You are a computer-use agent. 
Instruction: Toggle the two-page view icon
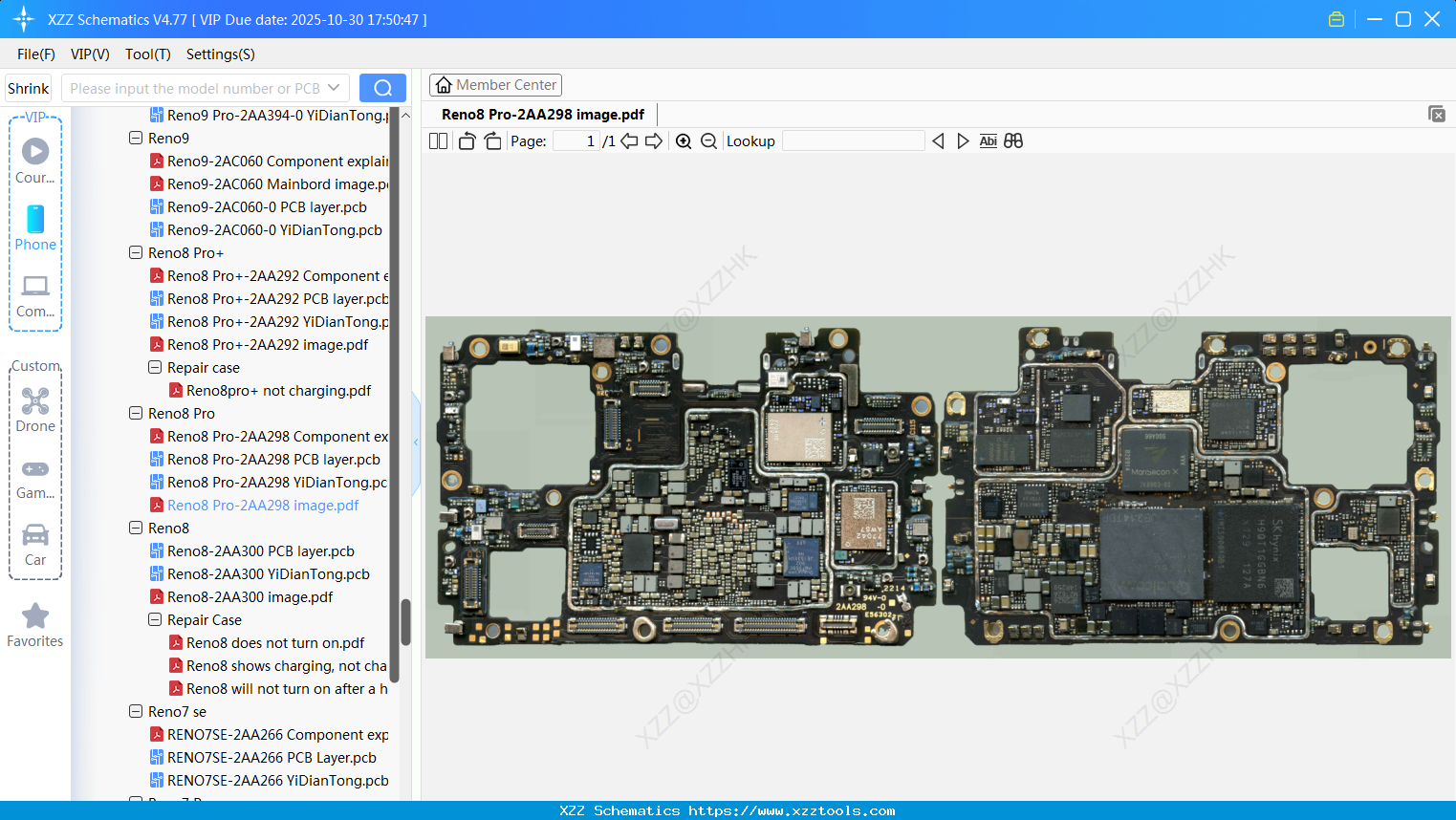[x=438, y=141]
